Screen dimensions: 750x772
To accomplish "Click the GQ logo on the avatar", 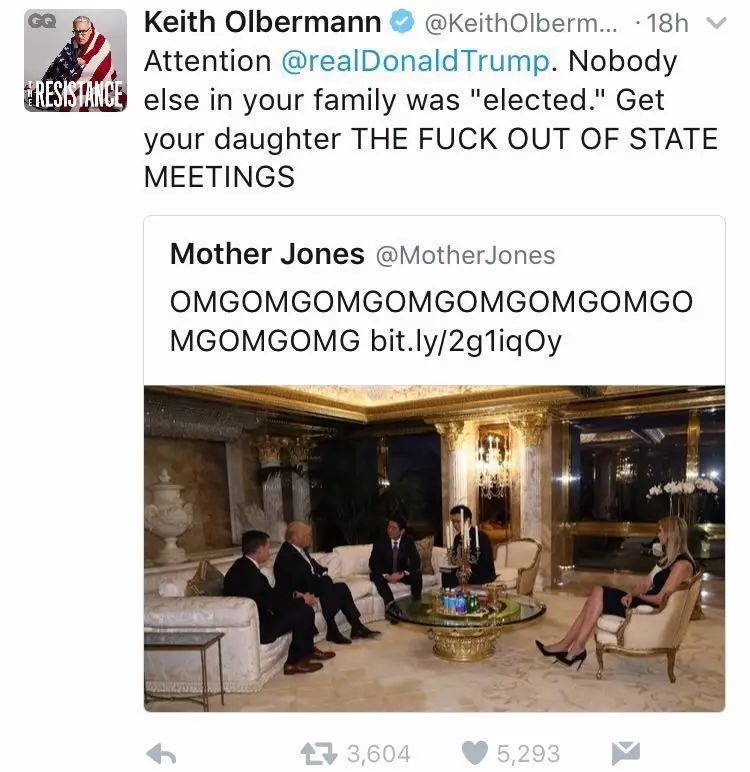I will (x=41, y=21).
